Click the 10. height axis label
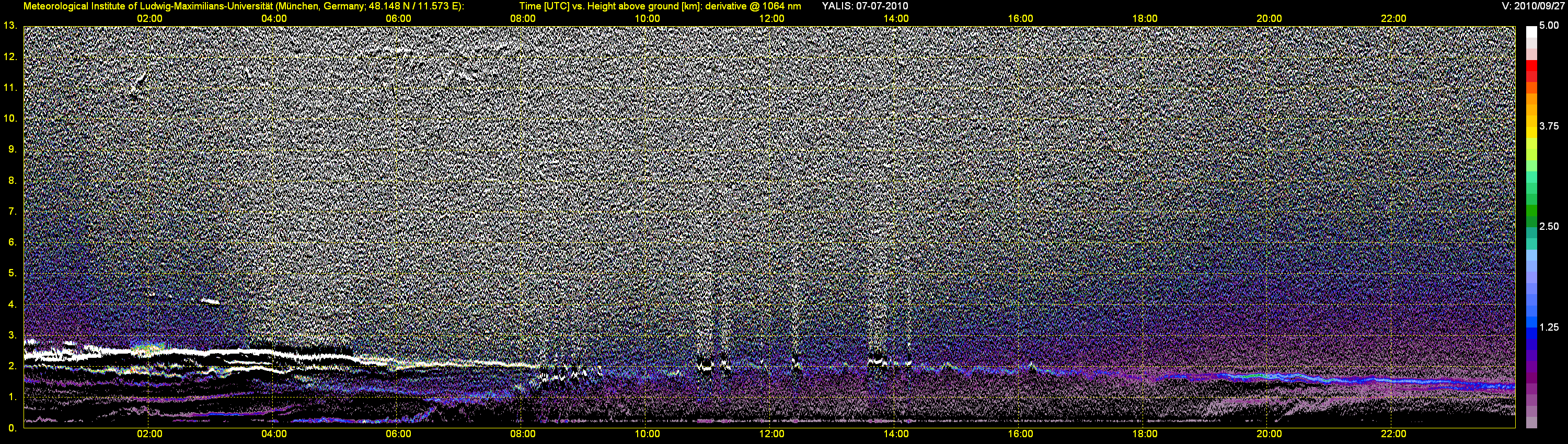The height and width of the screenshot is (444, 1568). (x=10, y=118)
